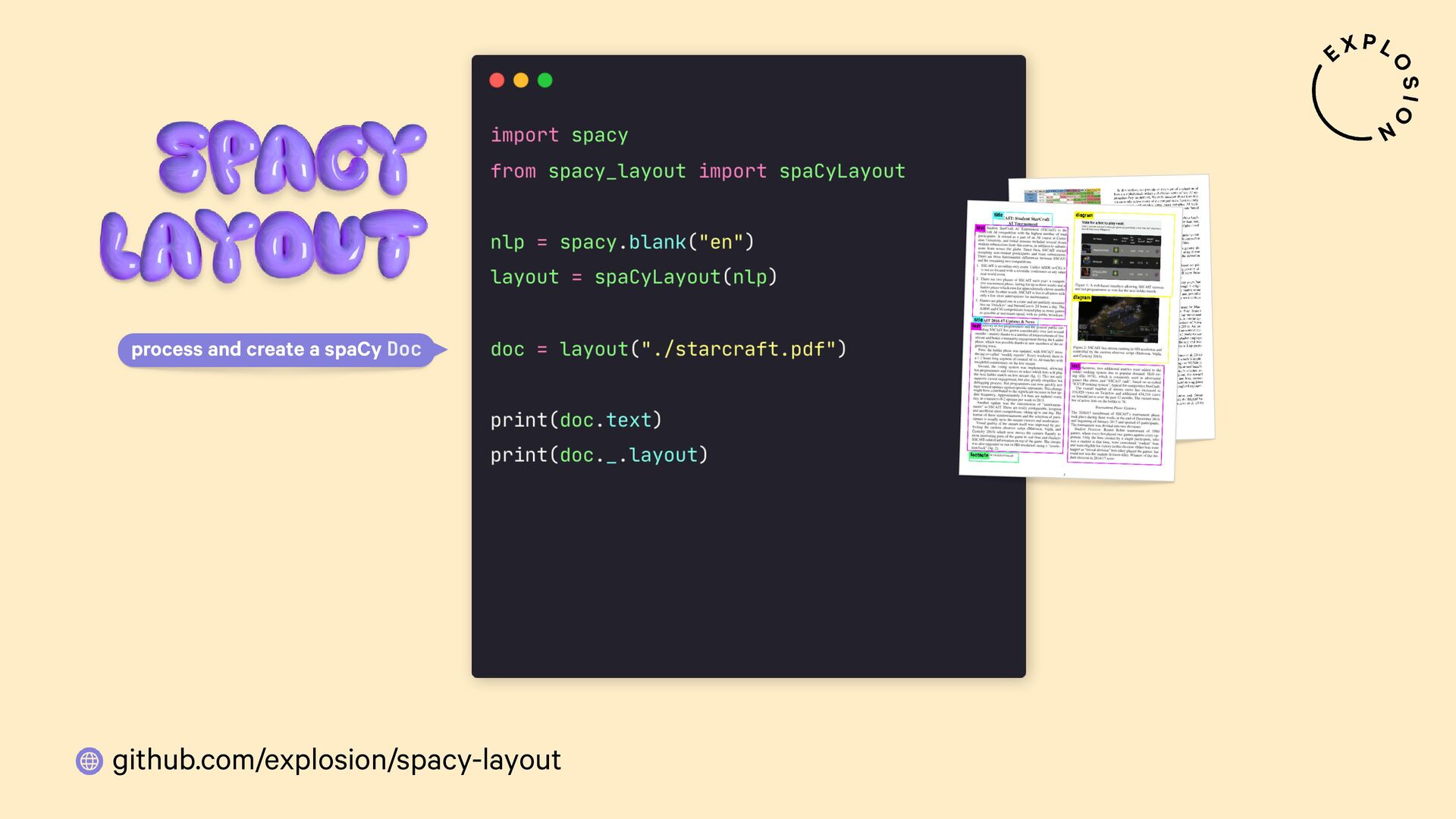Click the top yellow 'diagram' label tag

point(1084,216)
